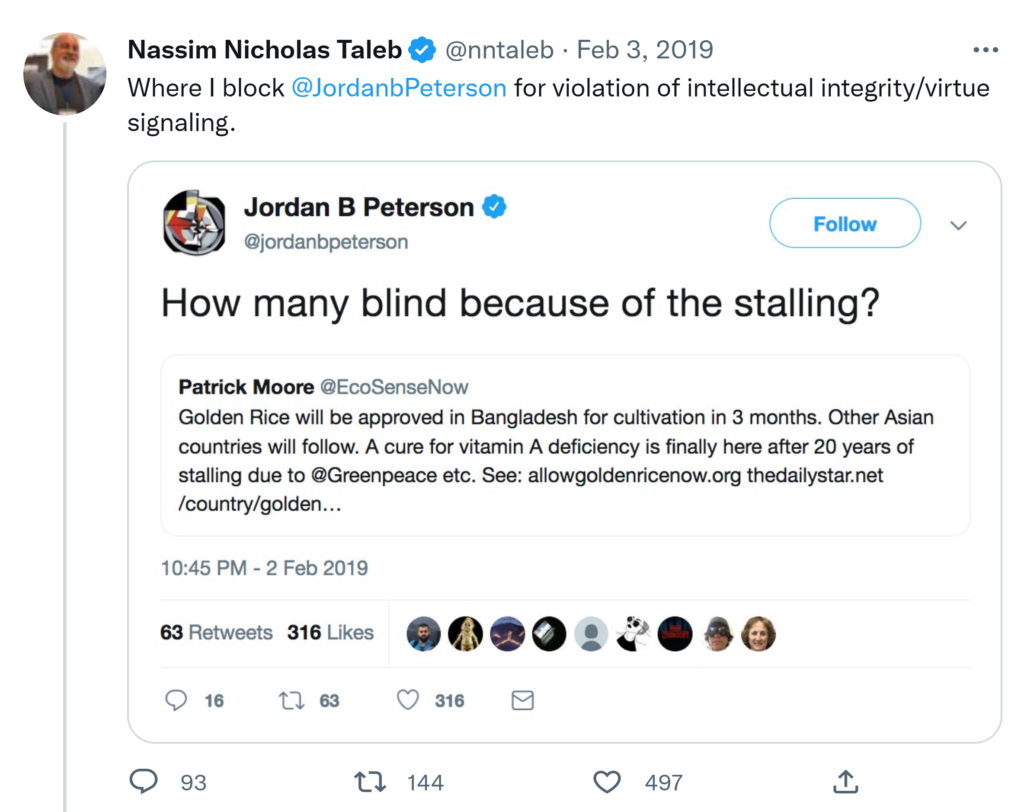This screenshot has width=1024, height=812.
Task: Open the Feb 3, 2019 timestamp
Action: click(645, 49)
